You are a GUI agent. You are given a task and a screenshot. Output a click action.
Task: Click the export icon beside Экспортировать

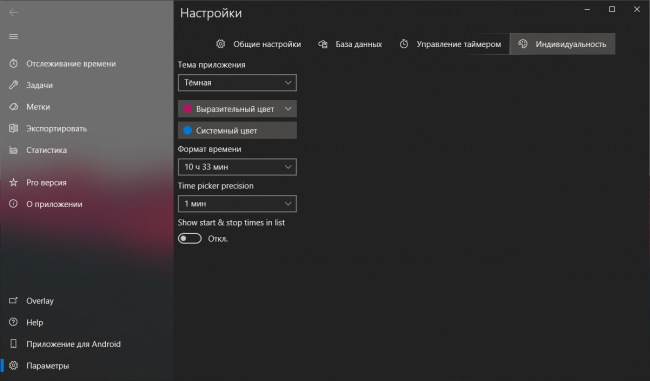point(13,128)
